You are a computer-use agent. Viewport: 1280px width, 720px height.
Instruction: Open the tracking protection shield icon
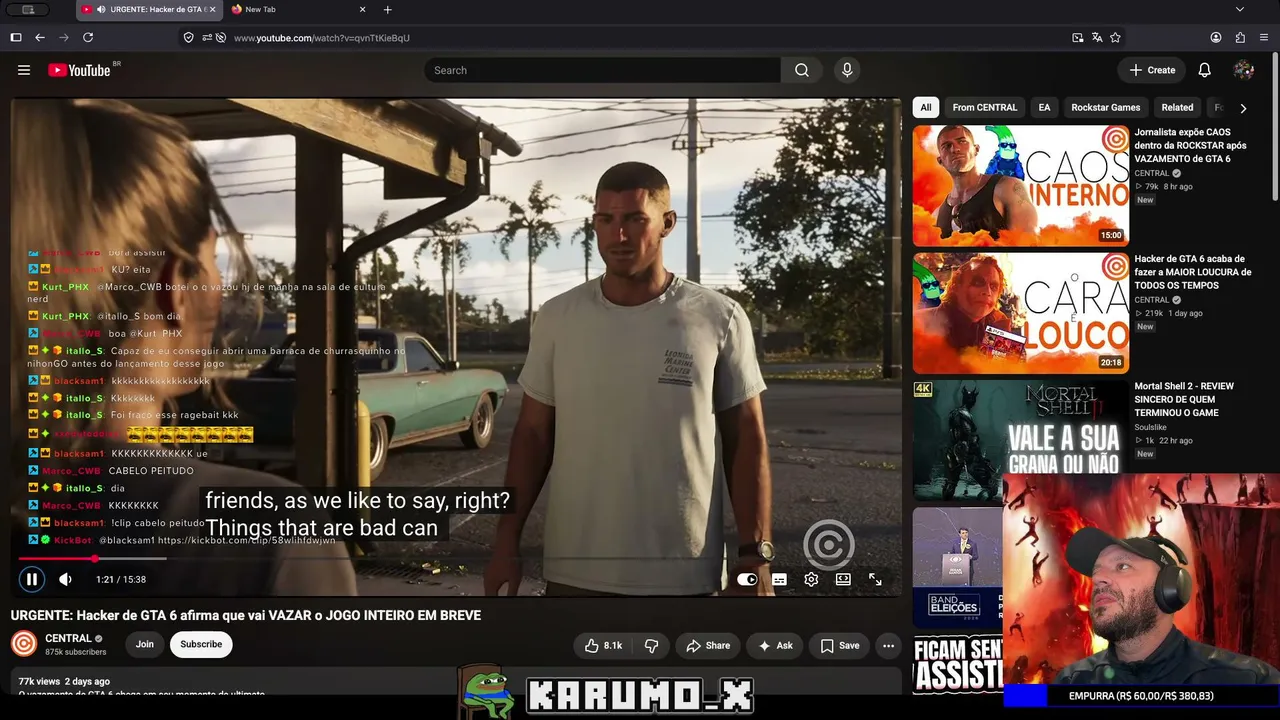(188, 38)
